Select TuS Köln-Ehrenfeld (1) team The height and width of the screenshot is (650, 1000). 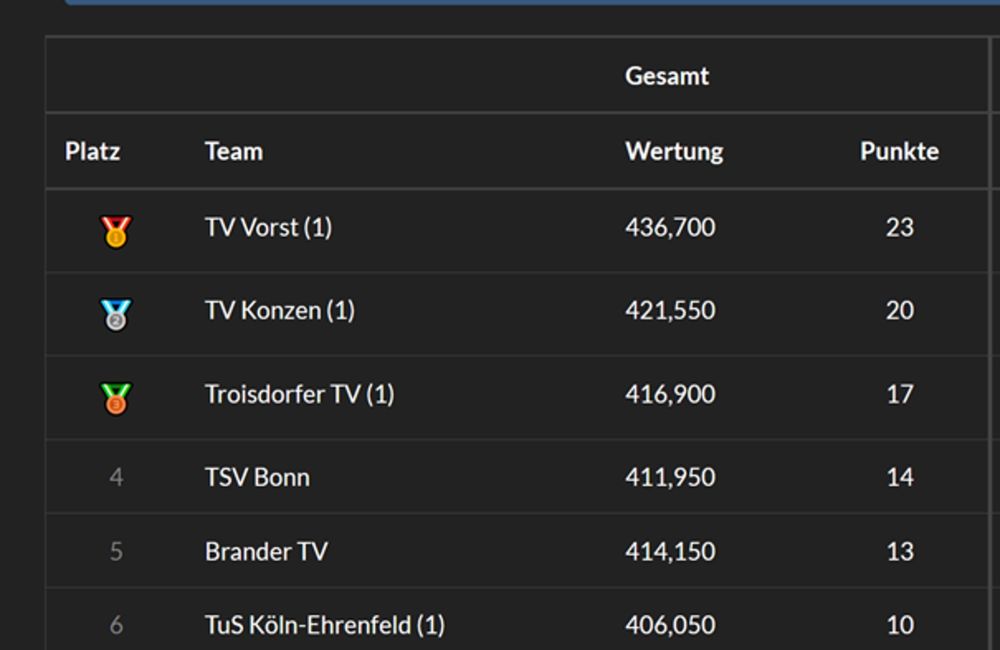click(x=324, y=625)
